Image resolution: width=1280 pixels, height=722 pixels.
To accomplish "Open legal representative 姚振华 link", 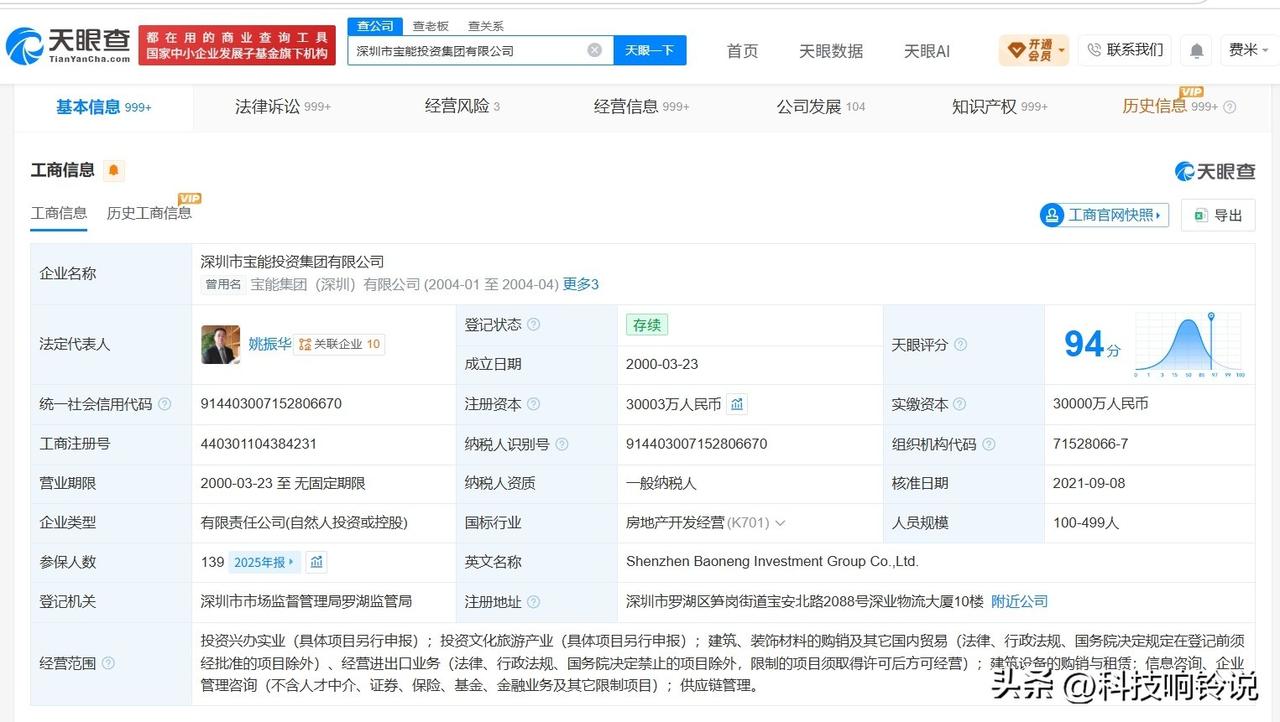I will (x=270, y=344).
